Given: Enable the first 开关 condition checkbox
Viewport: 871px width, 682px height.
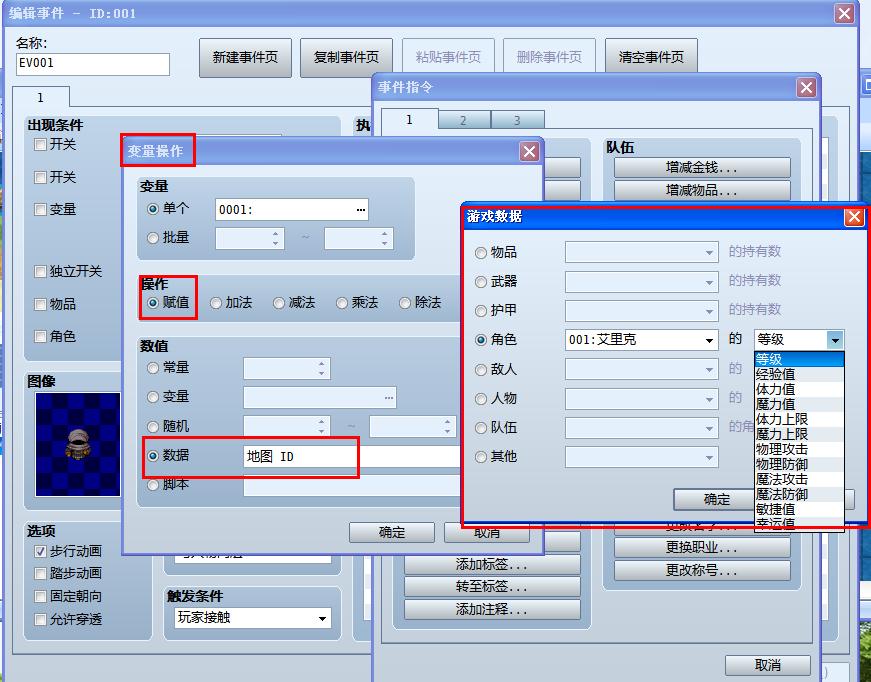Looking at the screenshot, I should point(40,145).
